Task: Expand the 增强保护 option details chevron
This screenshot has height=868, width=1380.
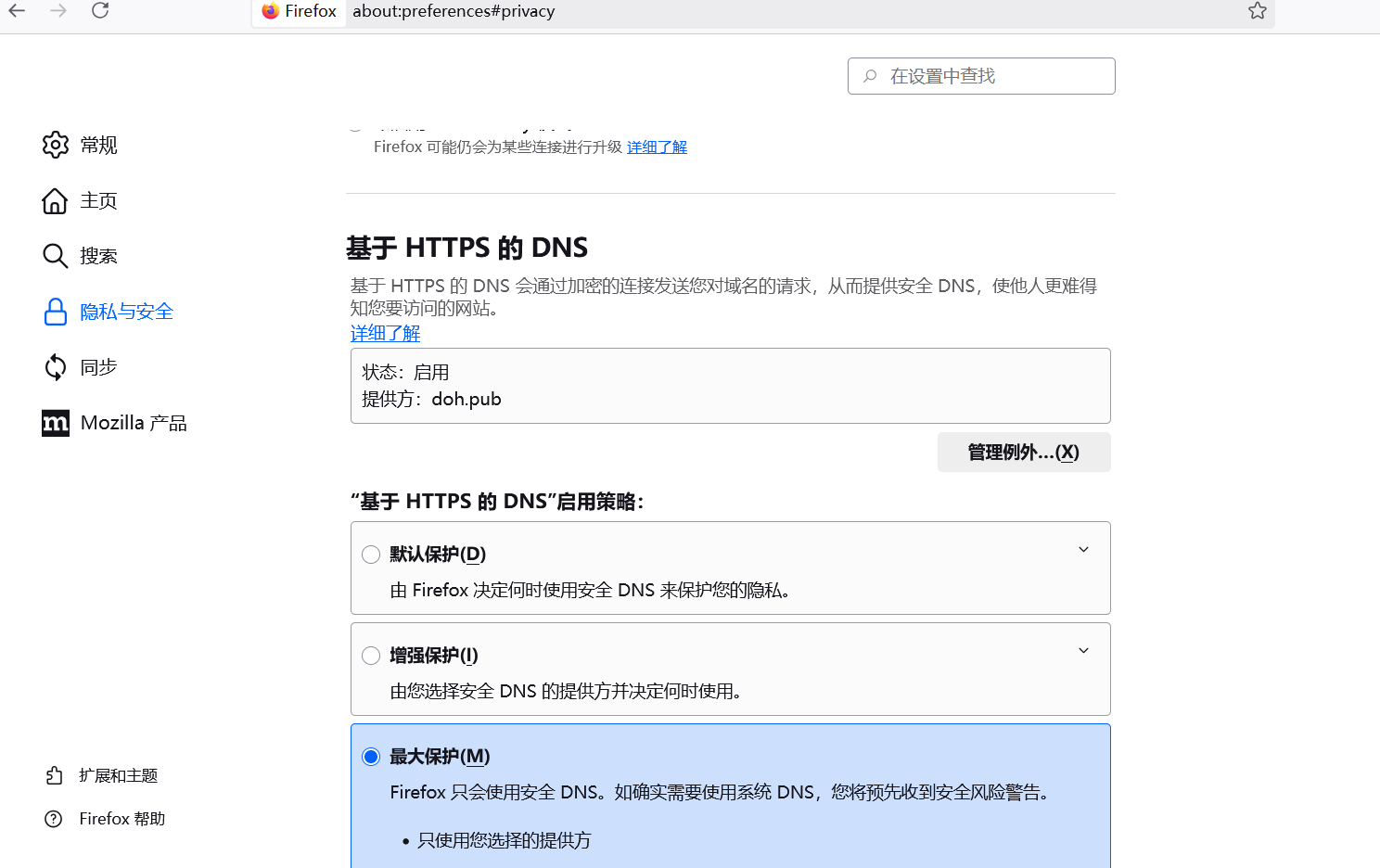Action: [1083, 651]
